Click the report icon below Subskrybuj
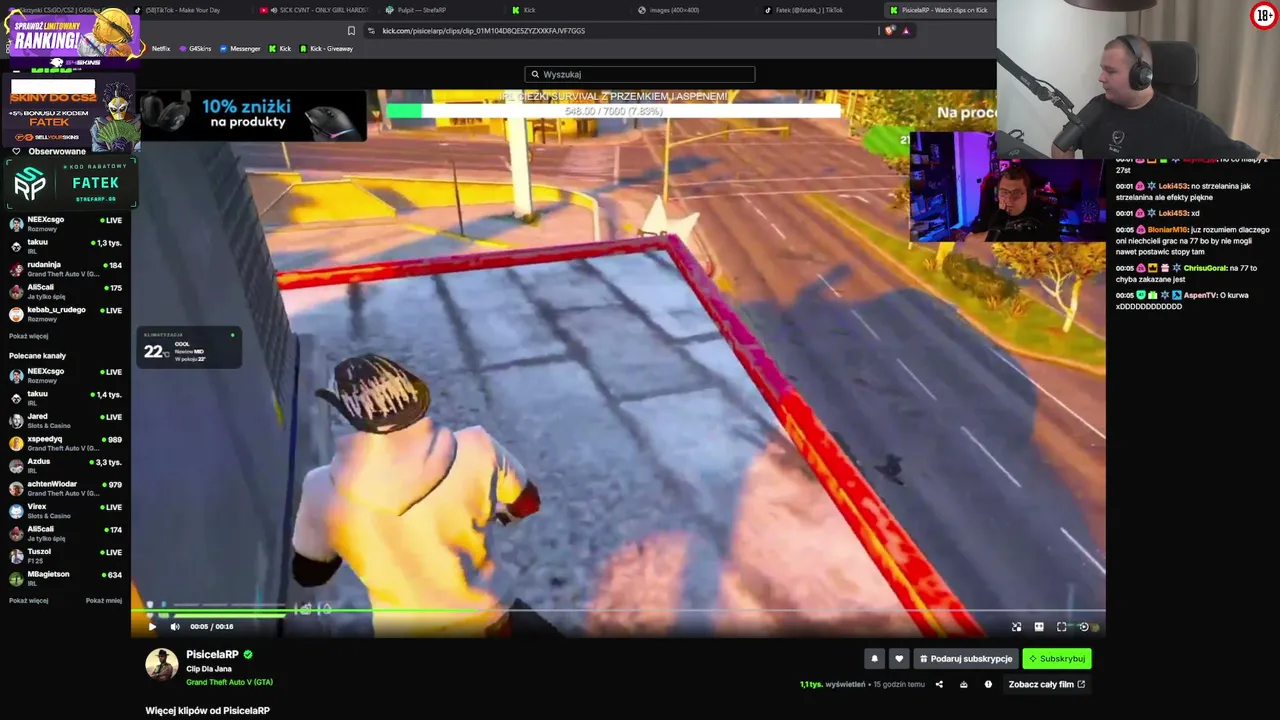The height and width of the screenshot is (720, 1280). [988, 685]
